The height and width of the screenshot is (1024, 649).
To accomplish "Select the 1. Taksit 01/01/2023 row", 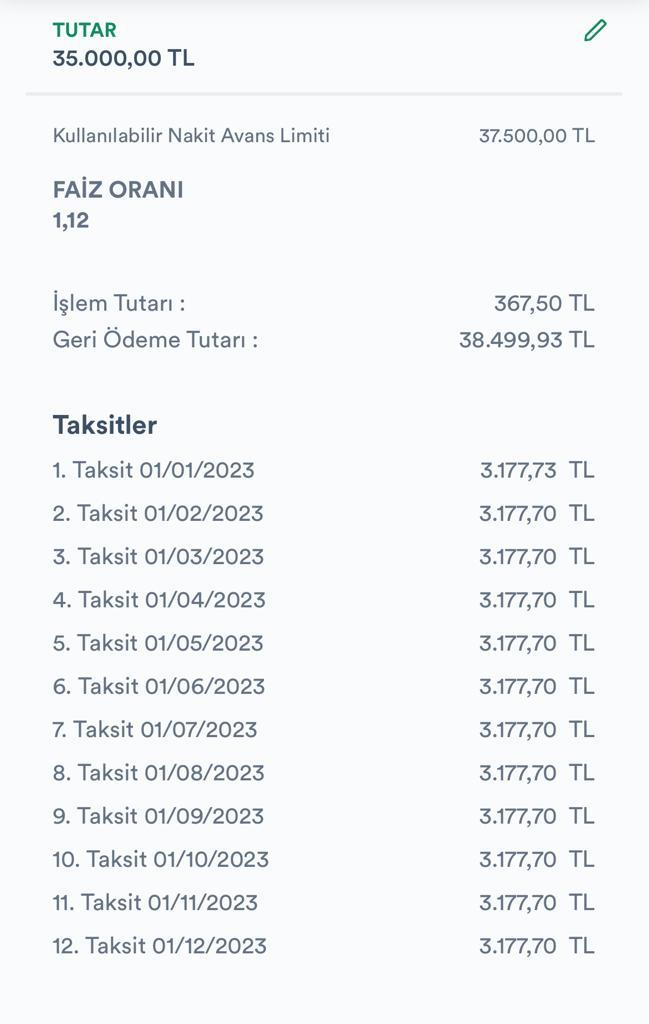I will tap(324, 470).
